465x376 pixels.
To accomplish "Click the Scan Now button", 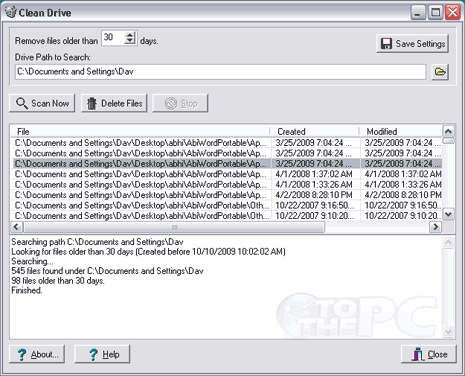I will [x=42, y=103].
